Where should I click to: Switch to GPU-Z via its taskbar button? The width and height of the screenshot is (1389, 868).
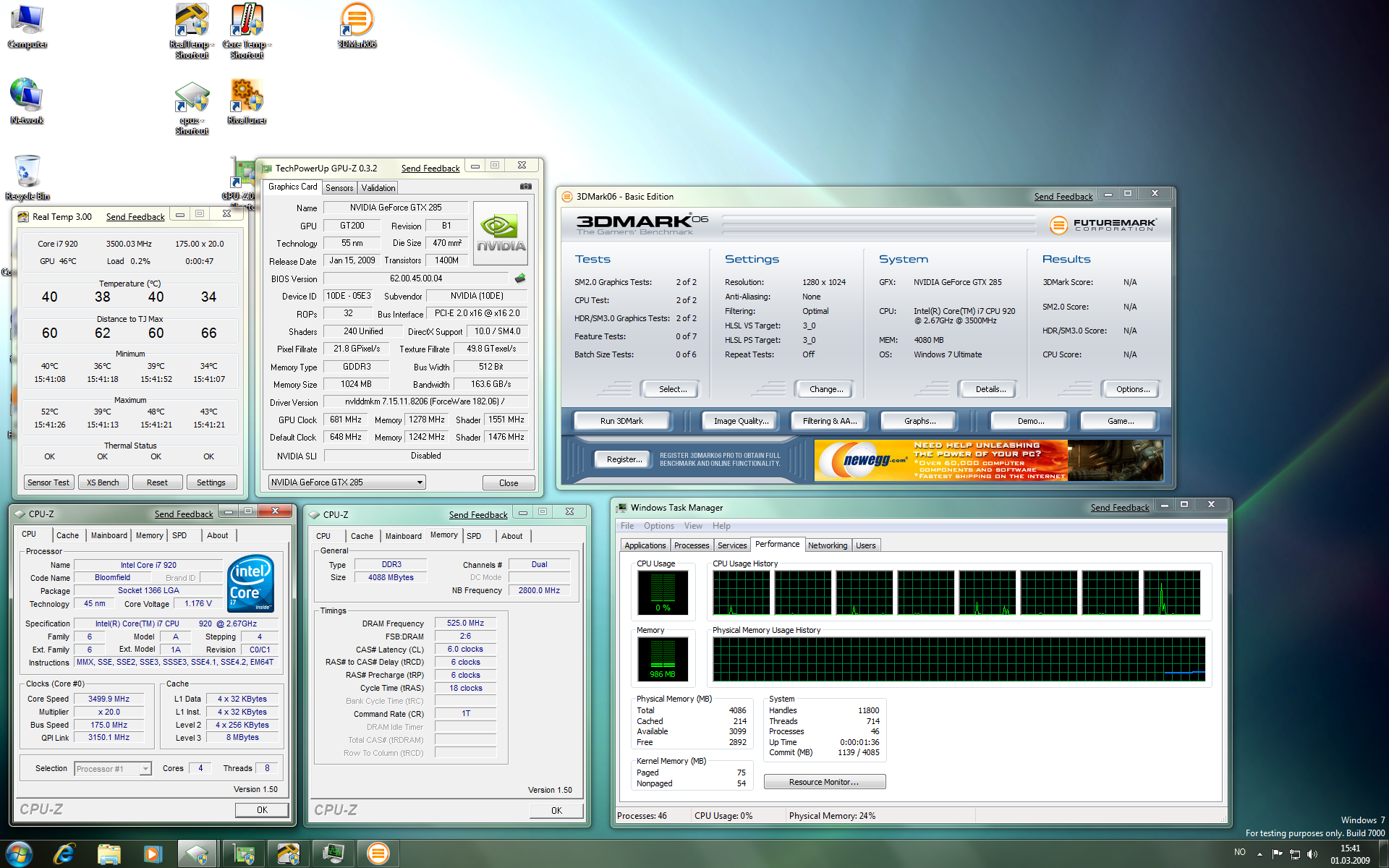[244, 854]
